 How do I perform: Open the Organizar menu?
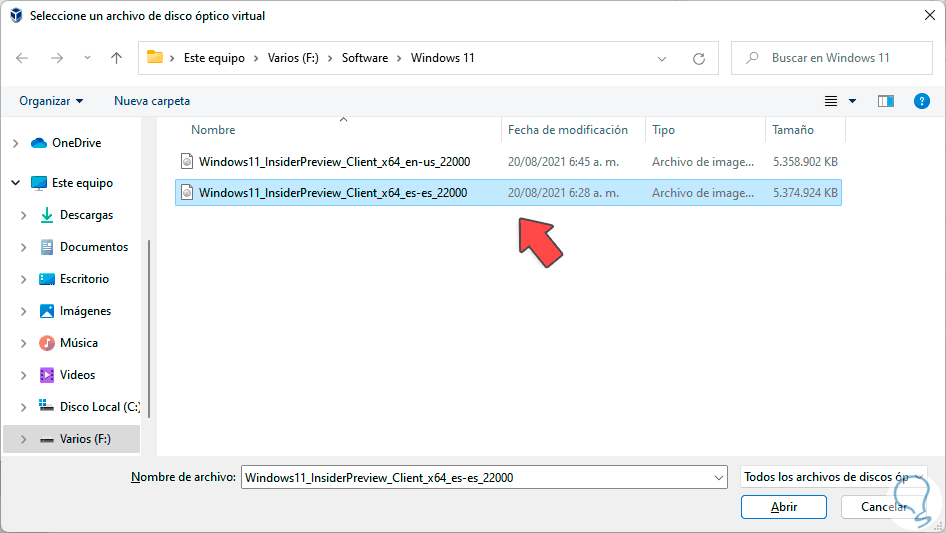tap(51, 101)
